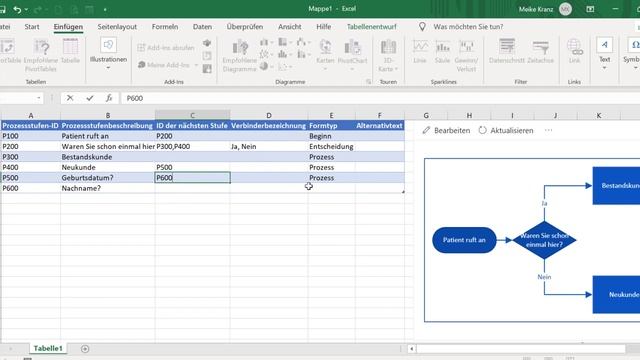640x360 pixels.
Task: Open the Start ribbon tab
Action: coord(32,27)
